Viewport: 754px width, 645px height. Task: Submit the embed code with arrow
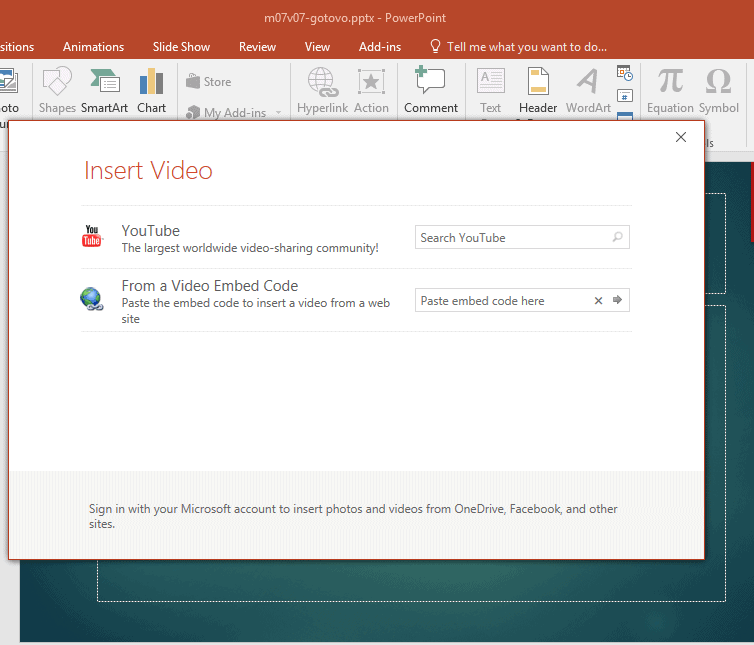click(x=617, y=300)
